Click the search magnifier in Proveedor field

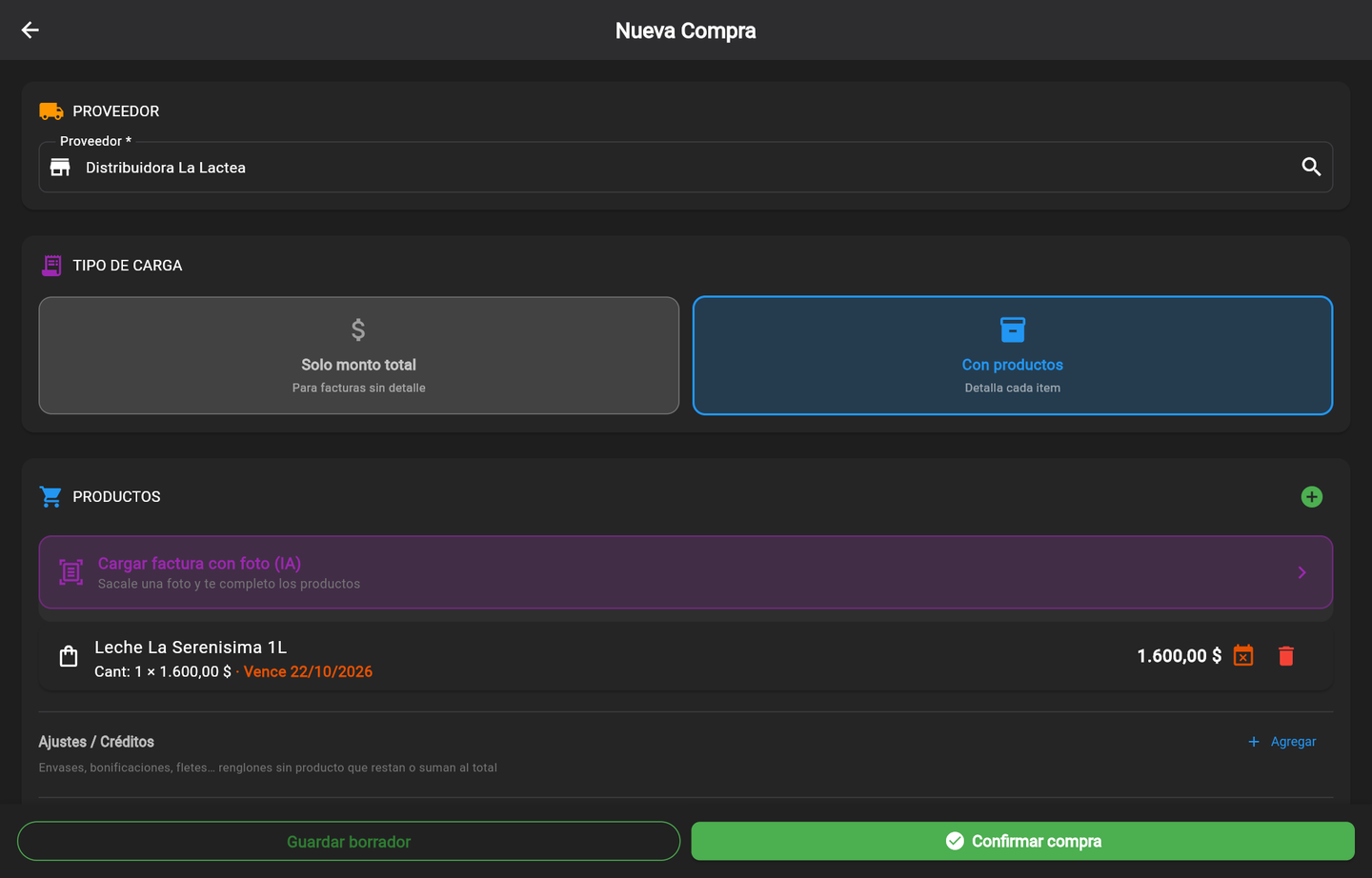click(x=1311, y=168)
